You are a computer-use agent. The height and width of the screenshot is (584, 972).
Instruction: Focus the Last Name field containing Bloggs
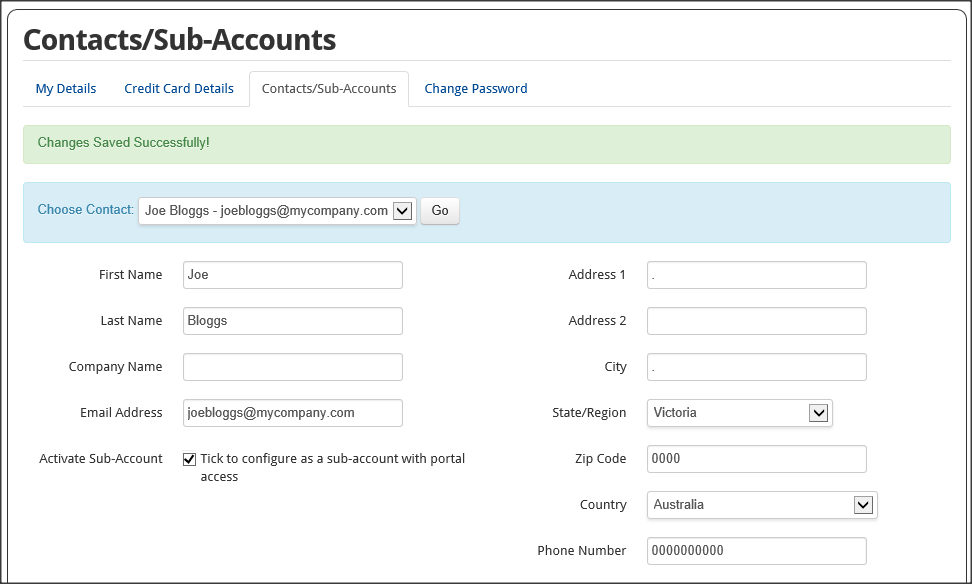click(x=293, y=321)
